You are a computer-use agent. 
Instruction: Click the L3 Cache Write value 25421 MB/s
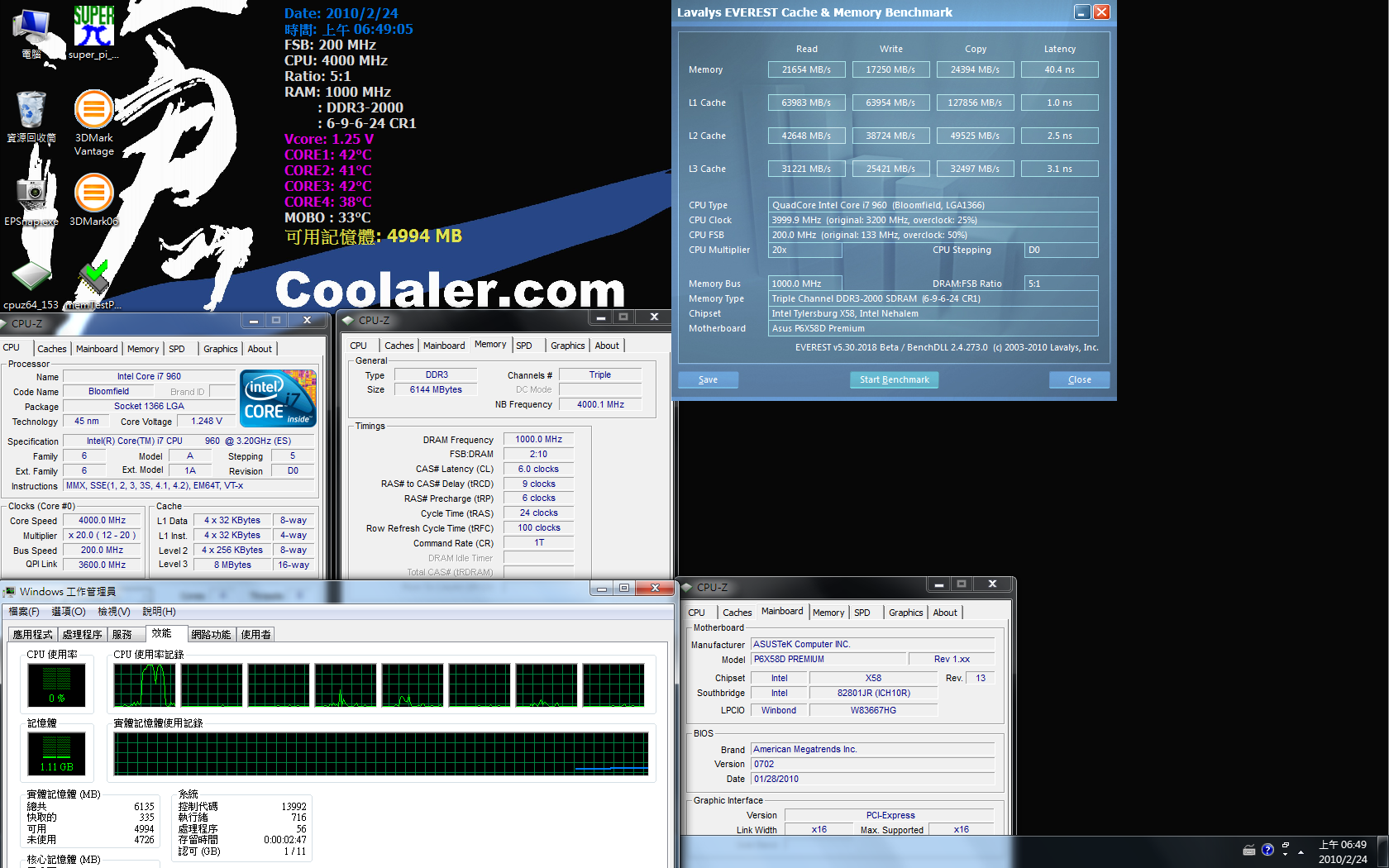(x=890, y=169)
